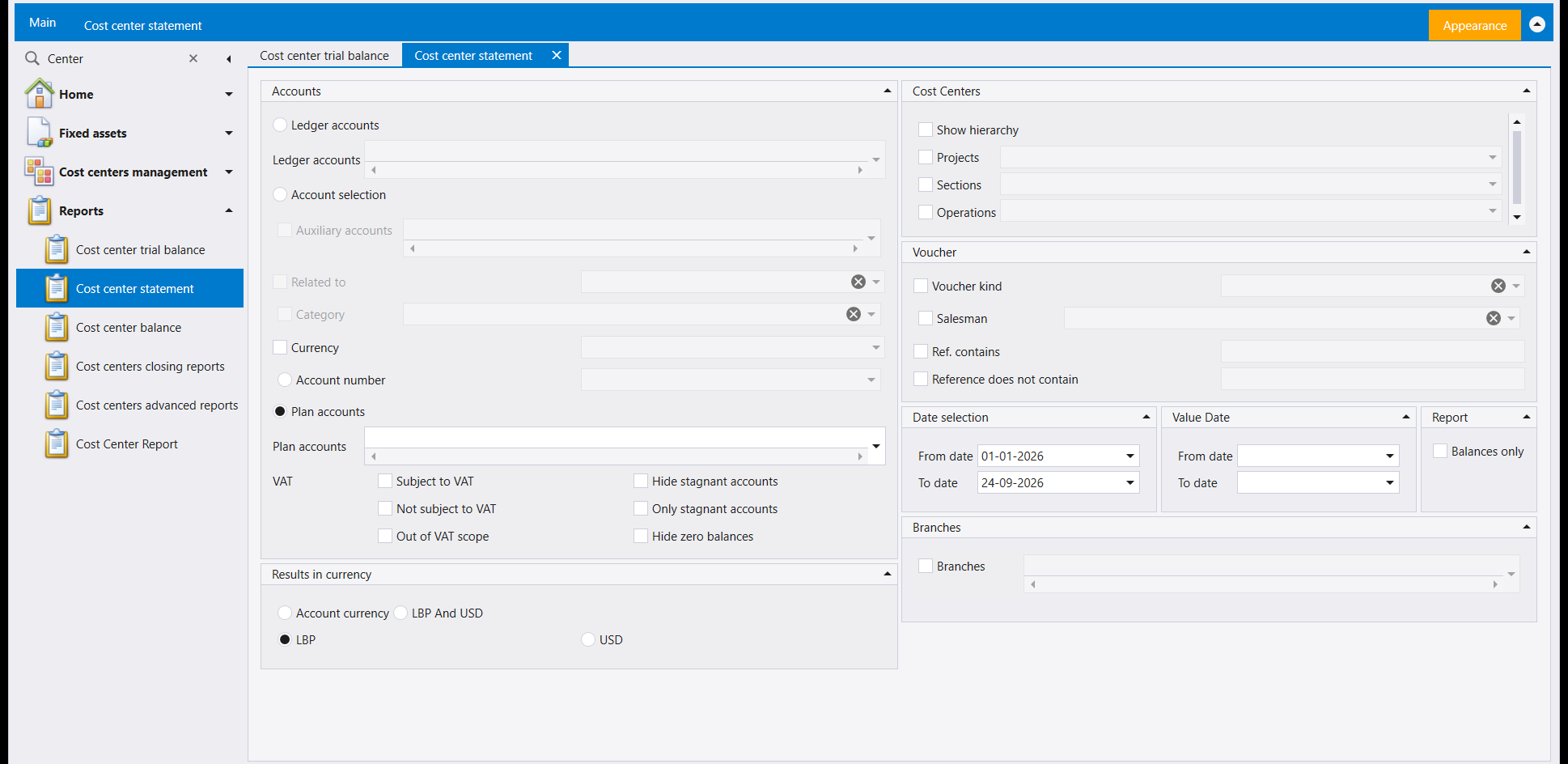Click the Ref. contains text field
The image size is (1568, 764).
[1372, 351]
